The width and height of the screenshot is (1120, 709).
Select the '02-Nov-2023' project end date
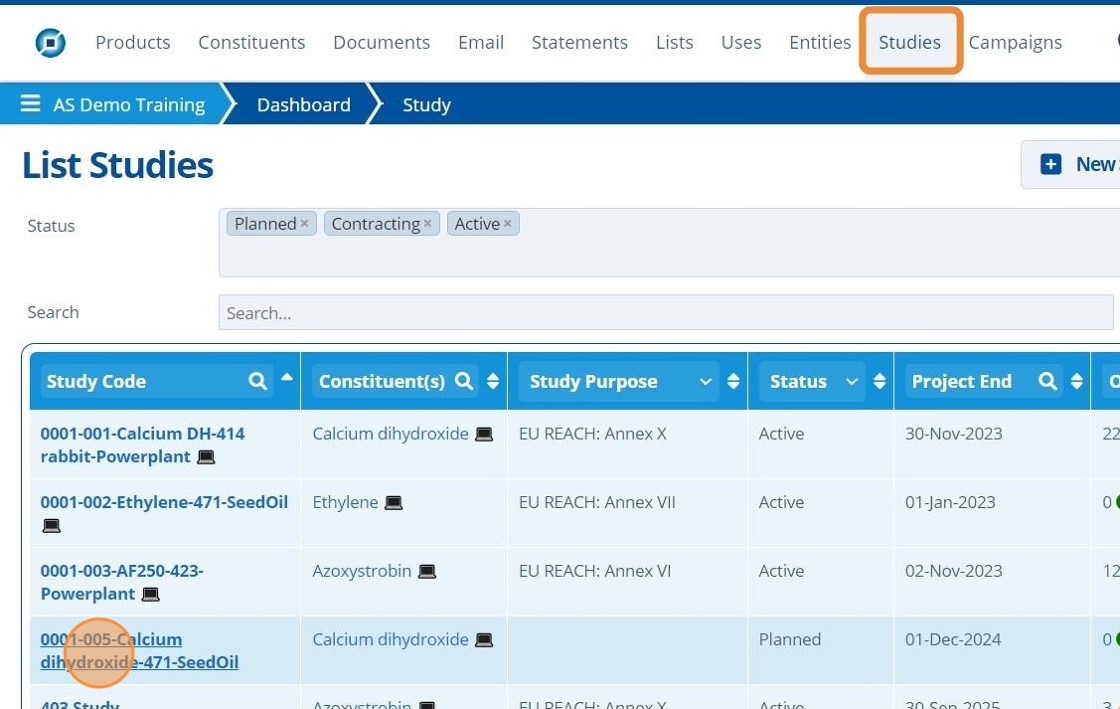[x=954, y=570]
